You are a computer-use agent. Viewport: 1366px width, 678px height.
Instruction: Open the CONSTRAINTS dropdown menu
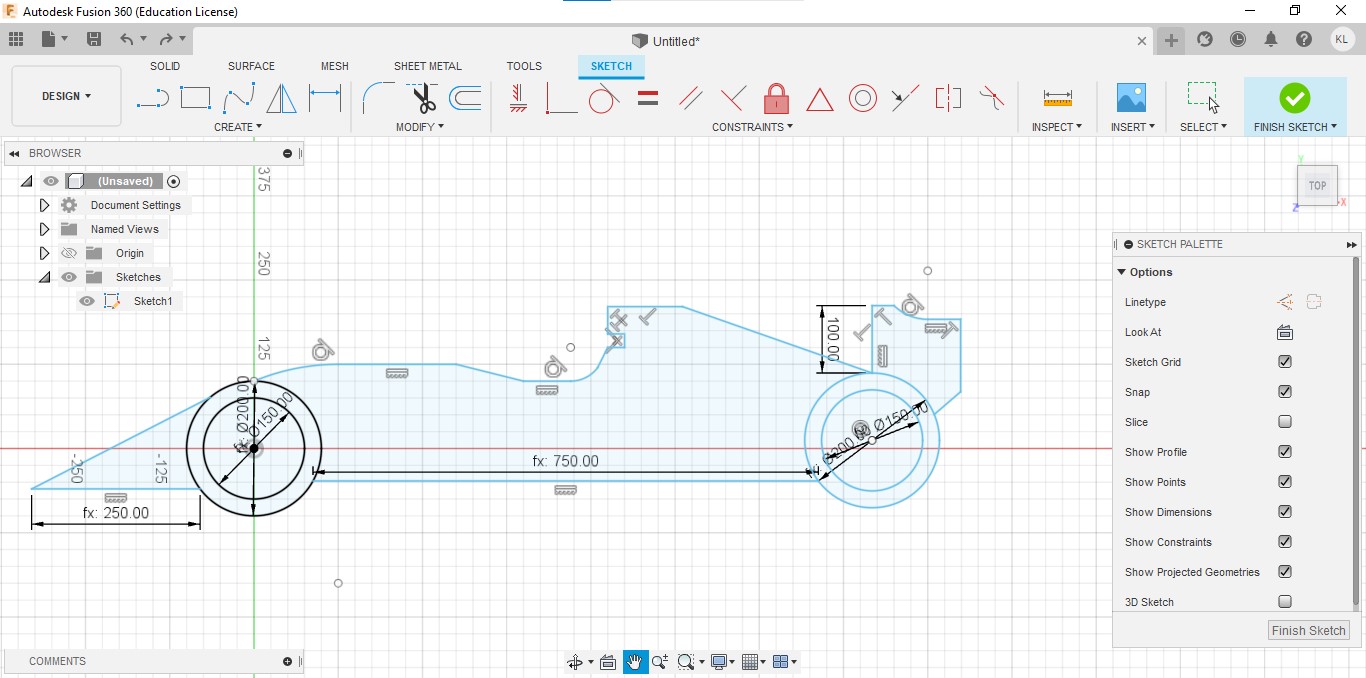tap(753, 127)
